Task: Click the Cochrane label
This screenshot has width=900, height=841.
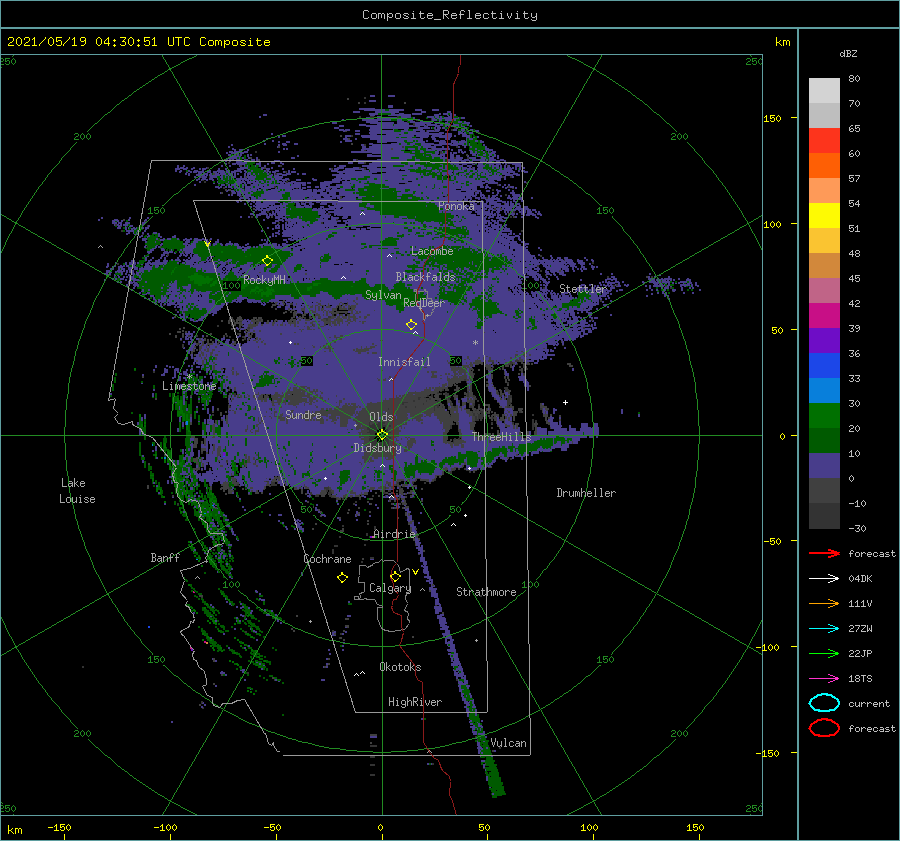Action: (x=327, y=559)
